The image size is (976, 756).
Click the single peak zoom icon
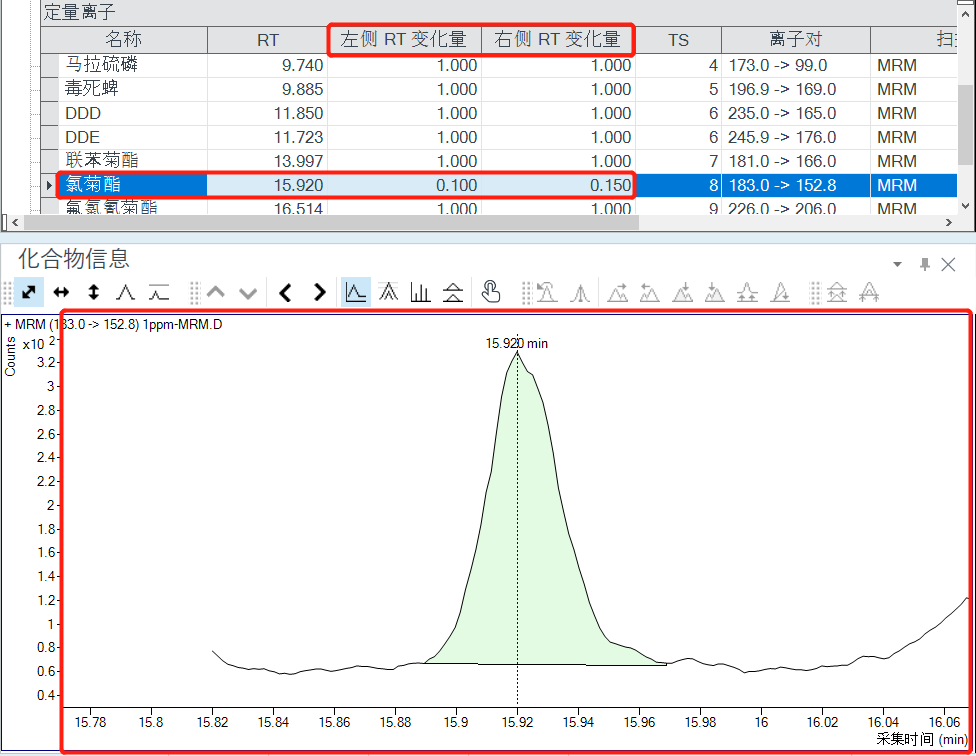[x=126, y=292]
